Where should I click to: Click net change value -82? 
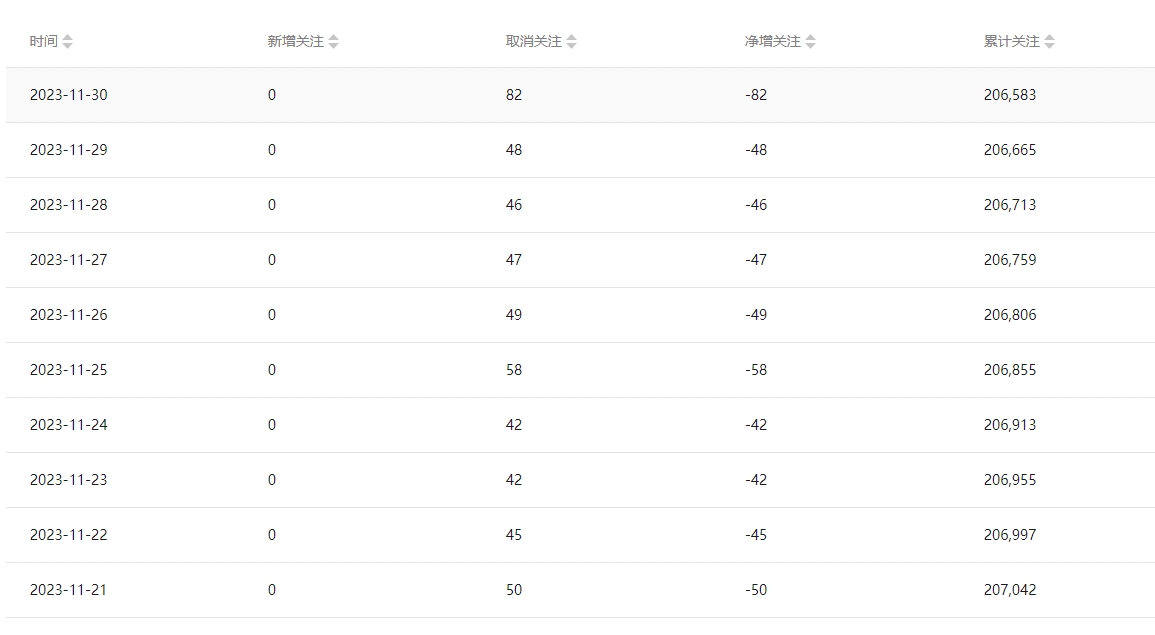[x=756, y=95]
